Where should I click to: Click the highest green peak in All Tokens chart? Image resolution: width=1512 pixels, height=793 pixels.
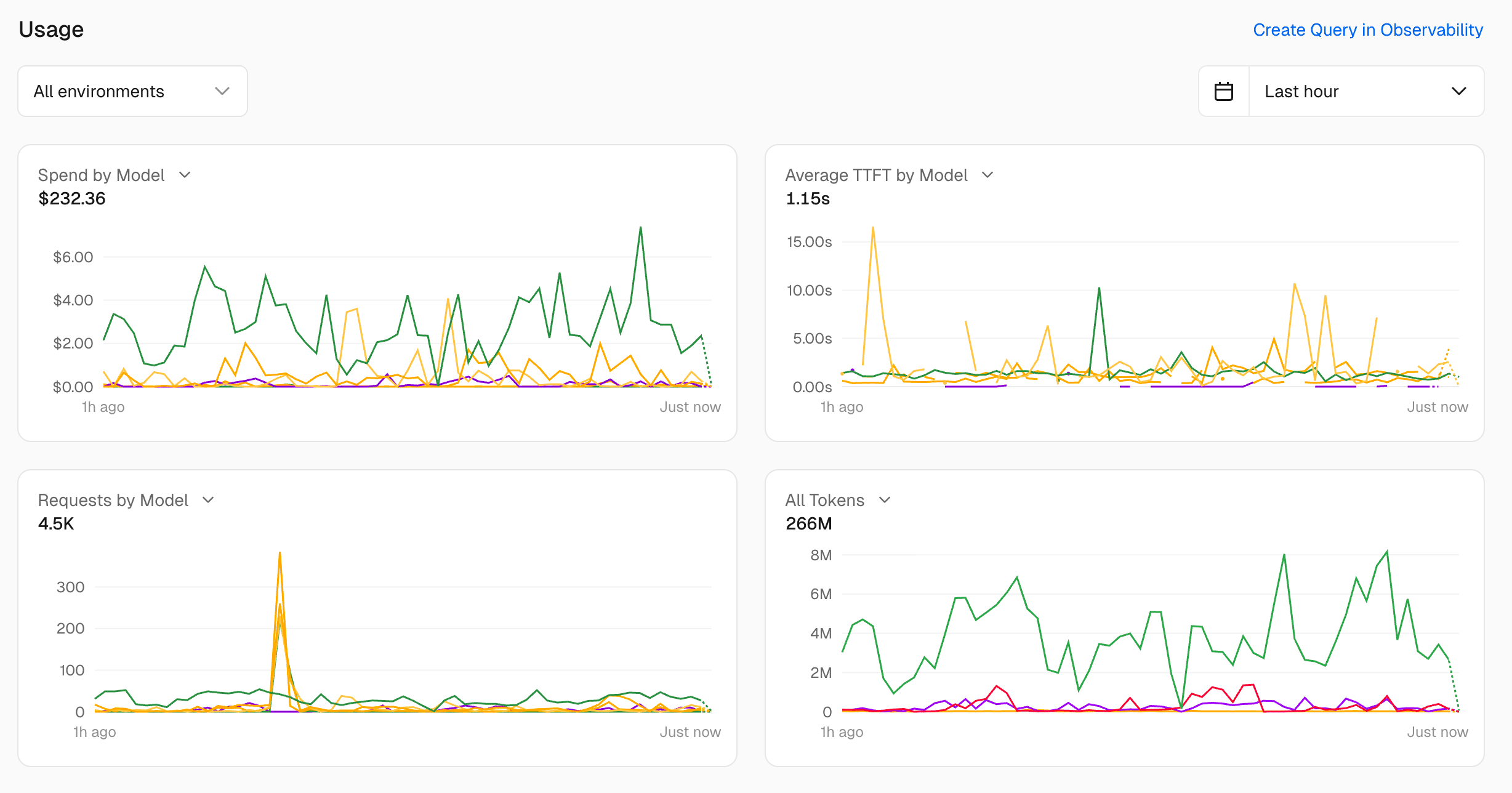click(x=1387, y=552)
